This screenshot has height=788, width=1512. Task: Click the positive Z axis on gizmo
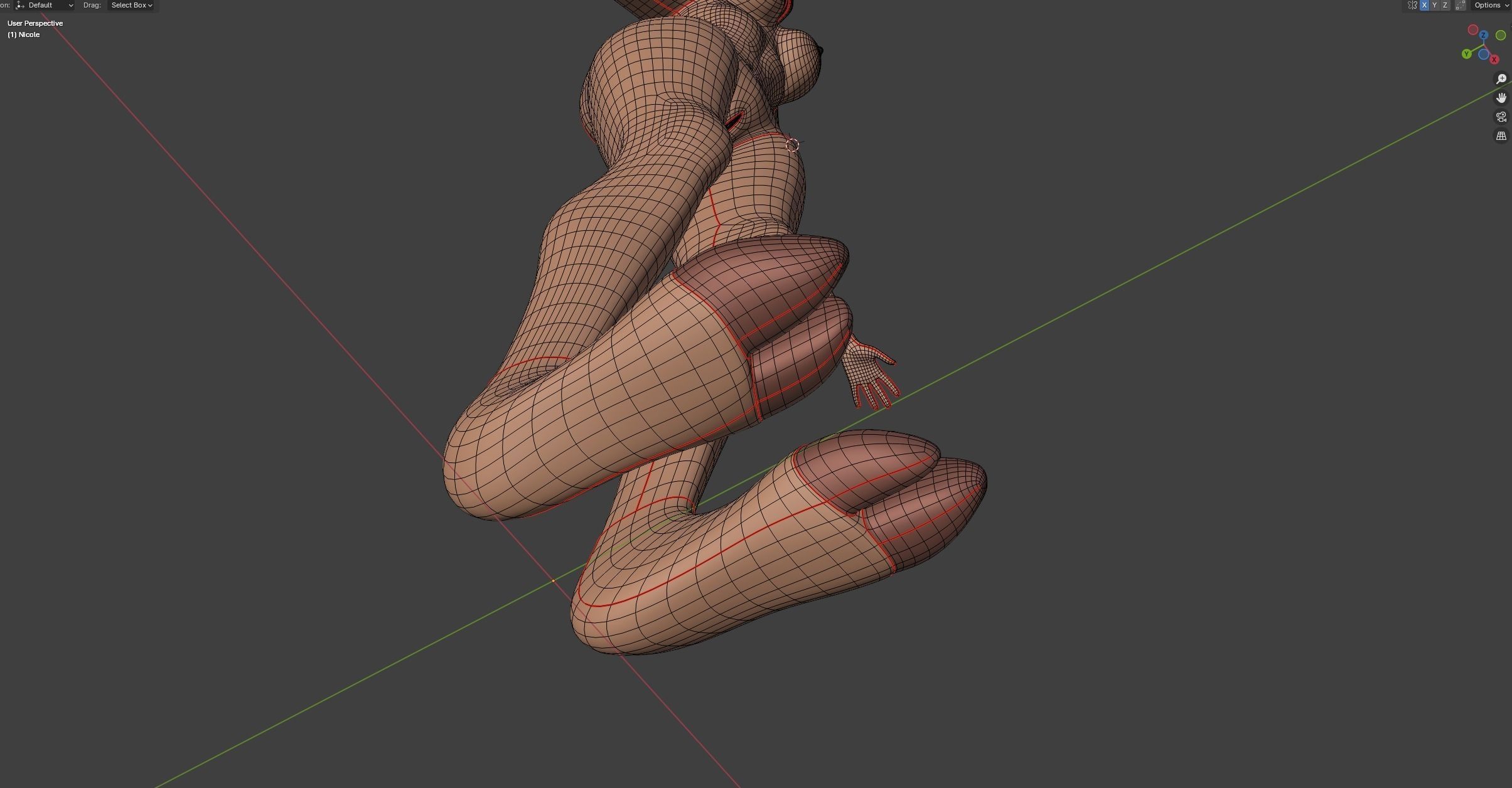(x=1483, y=35)
